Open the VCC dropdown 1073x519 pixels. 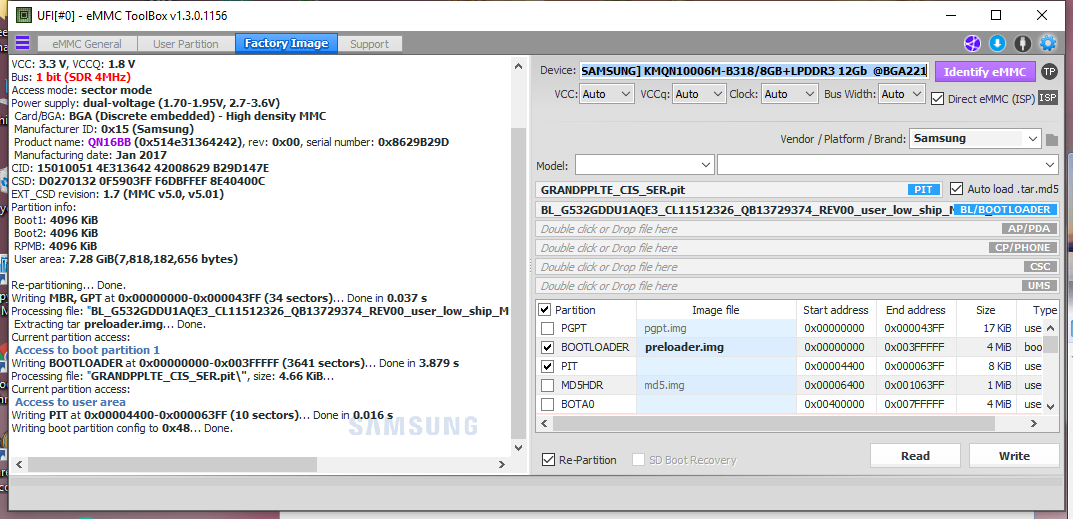point(607,94)
